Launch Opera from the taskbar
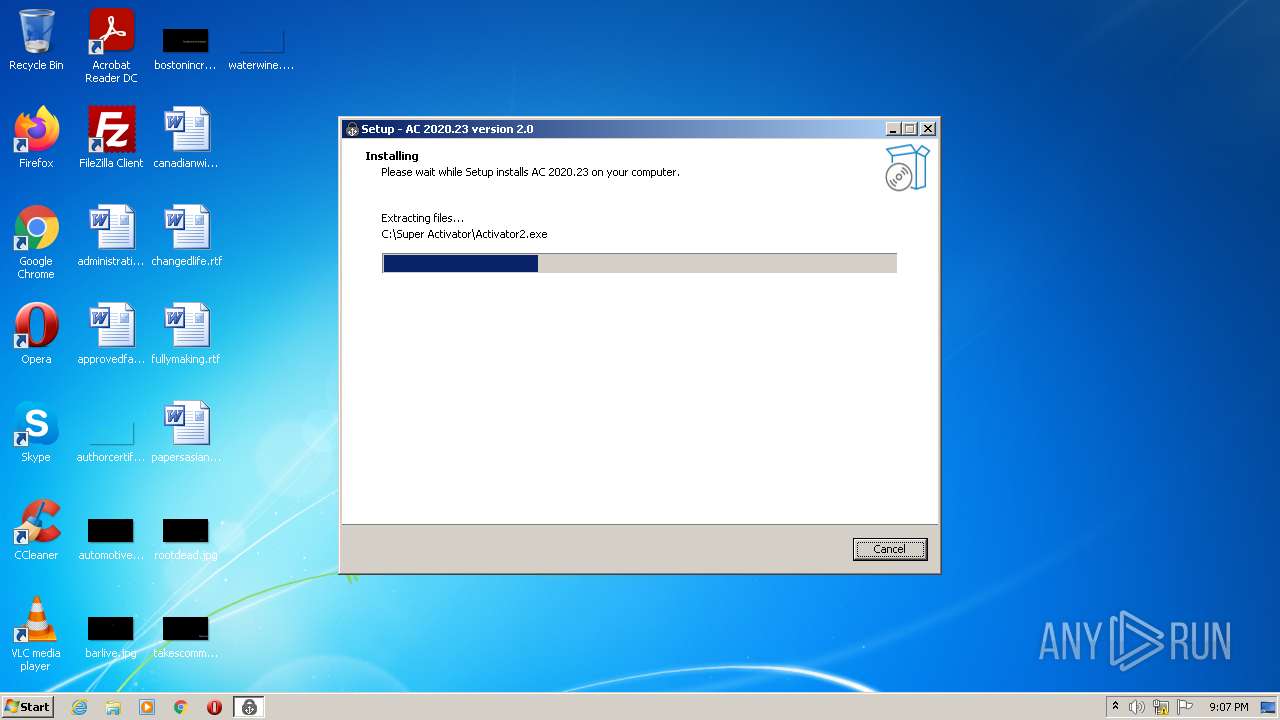The image size is (1280, 720). point(214,707)
